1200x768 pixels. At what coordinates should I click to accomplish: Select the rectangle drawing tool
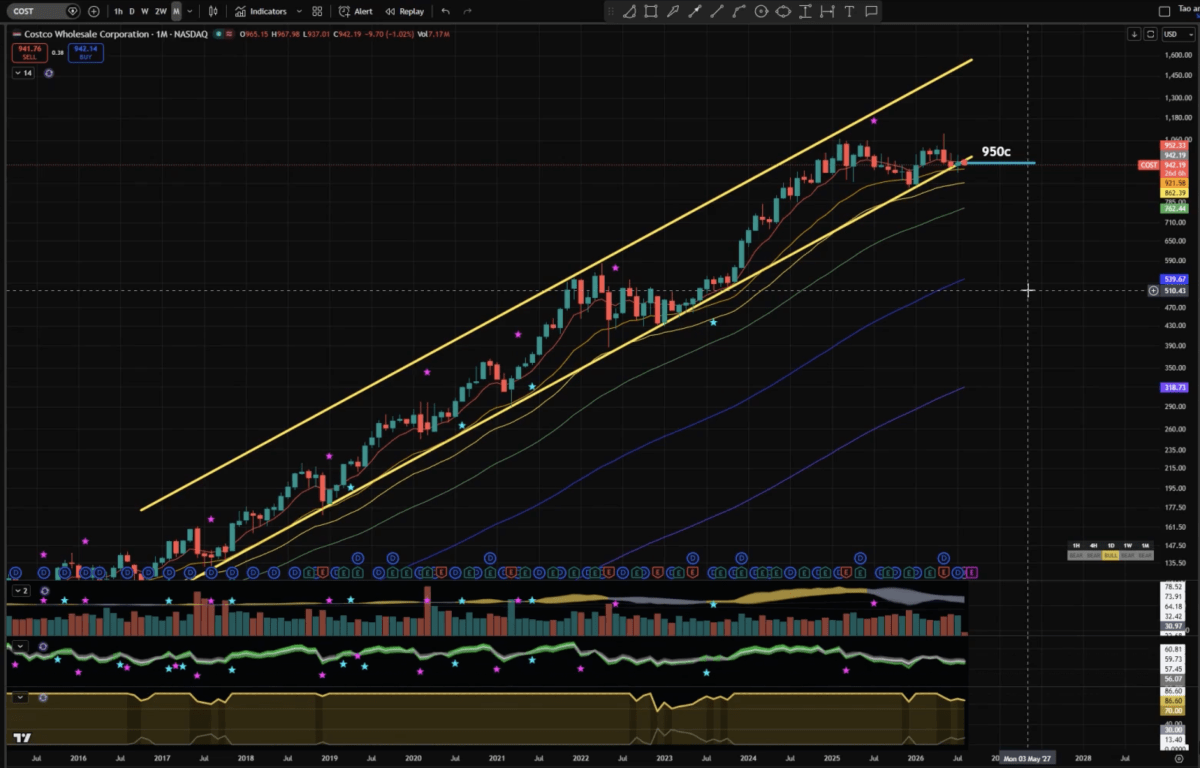(x=651, y=11)
